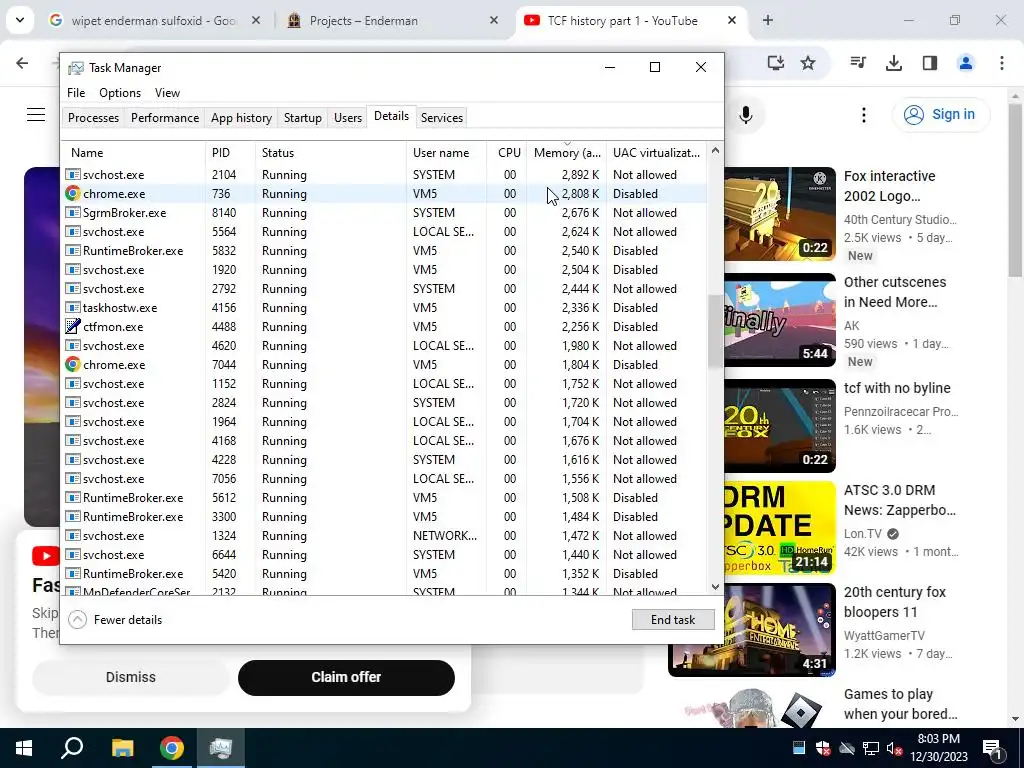This screenshot has height=768, width=1024.
Task: Open a new Chrome tab
Action: [767, 20]
